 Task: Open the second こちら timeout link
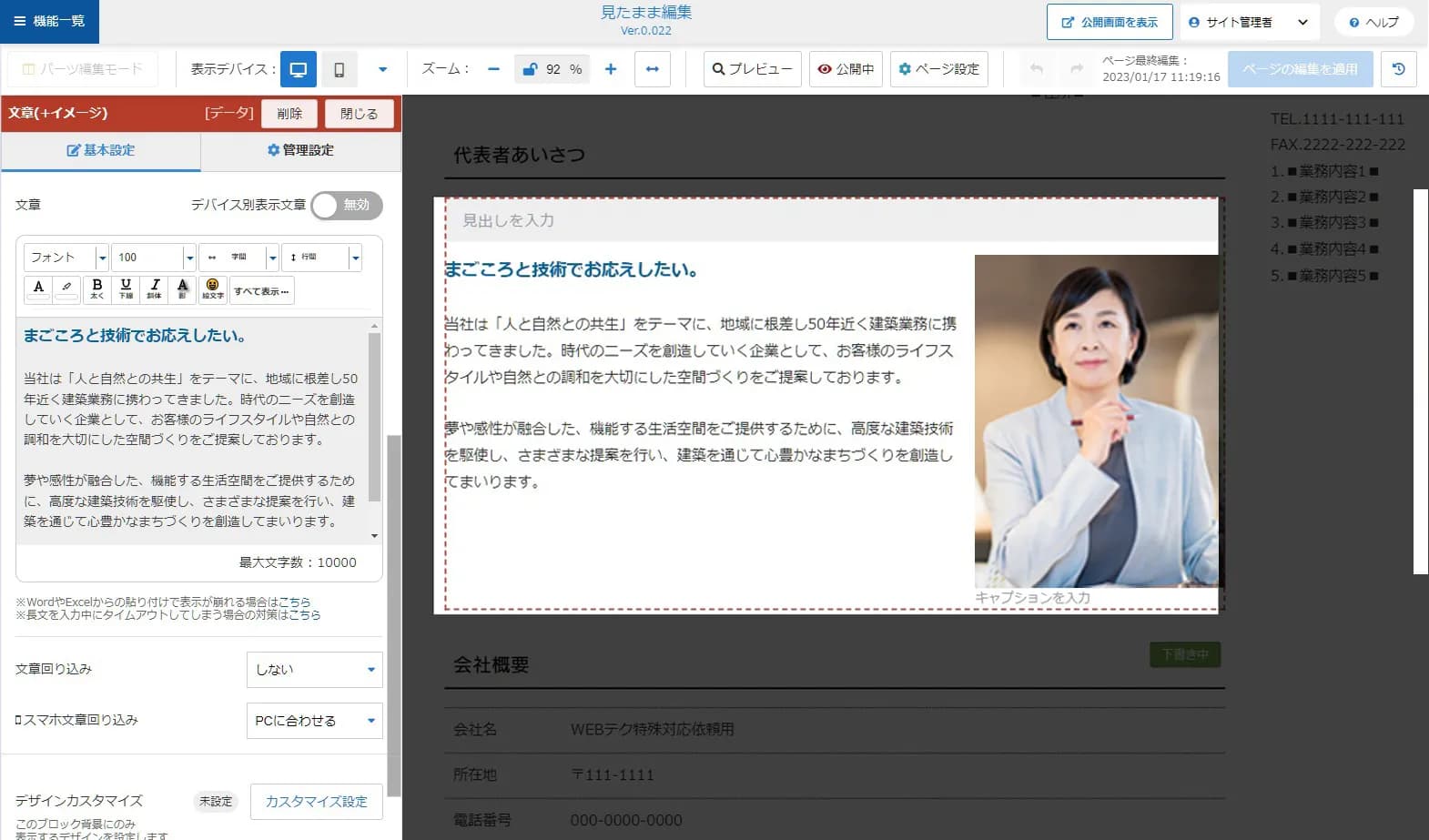(x=305, y=614)
